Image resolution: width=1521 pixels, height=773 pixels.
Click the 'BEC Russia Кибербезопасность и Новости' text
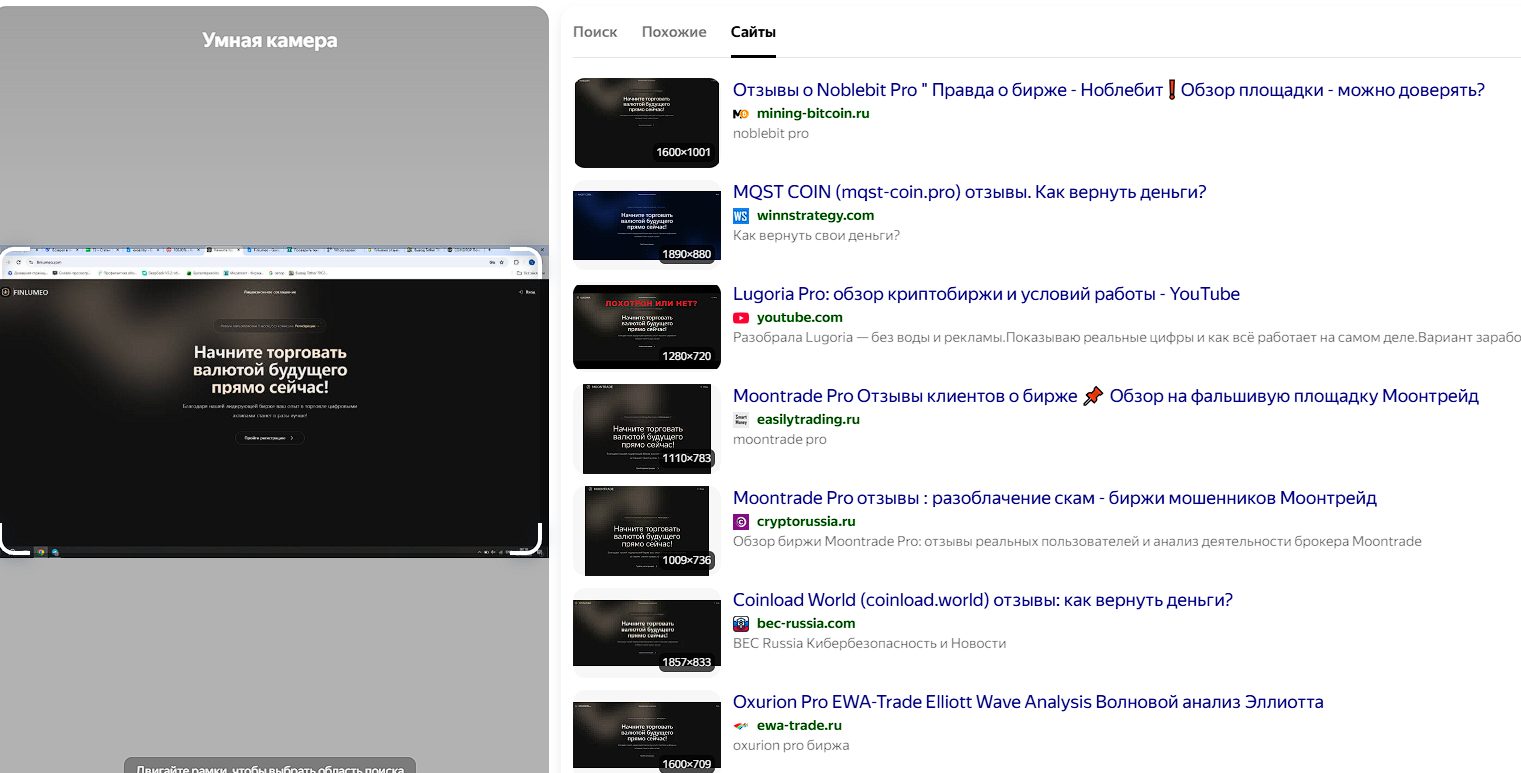869,644
